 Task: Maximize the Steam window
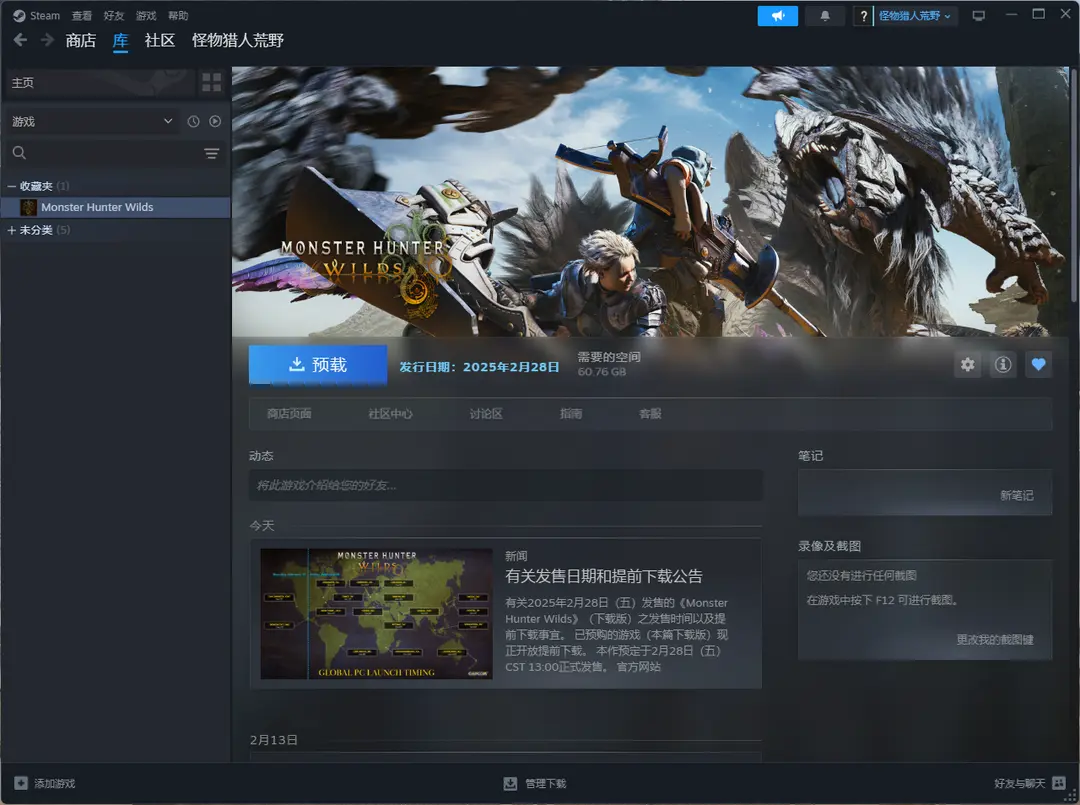pos(1038,15)
